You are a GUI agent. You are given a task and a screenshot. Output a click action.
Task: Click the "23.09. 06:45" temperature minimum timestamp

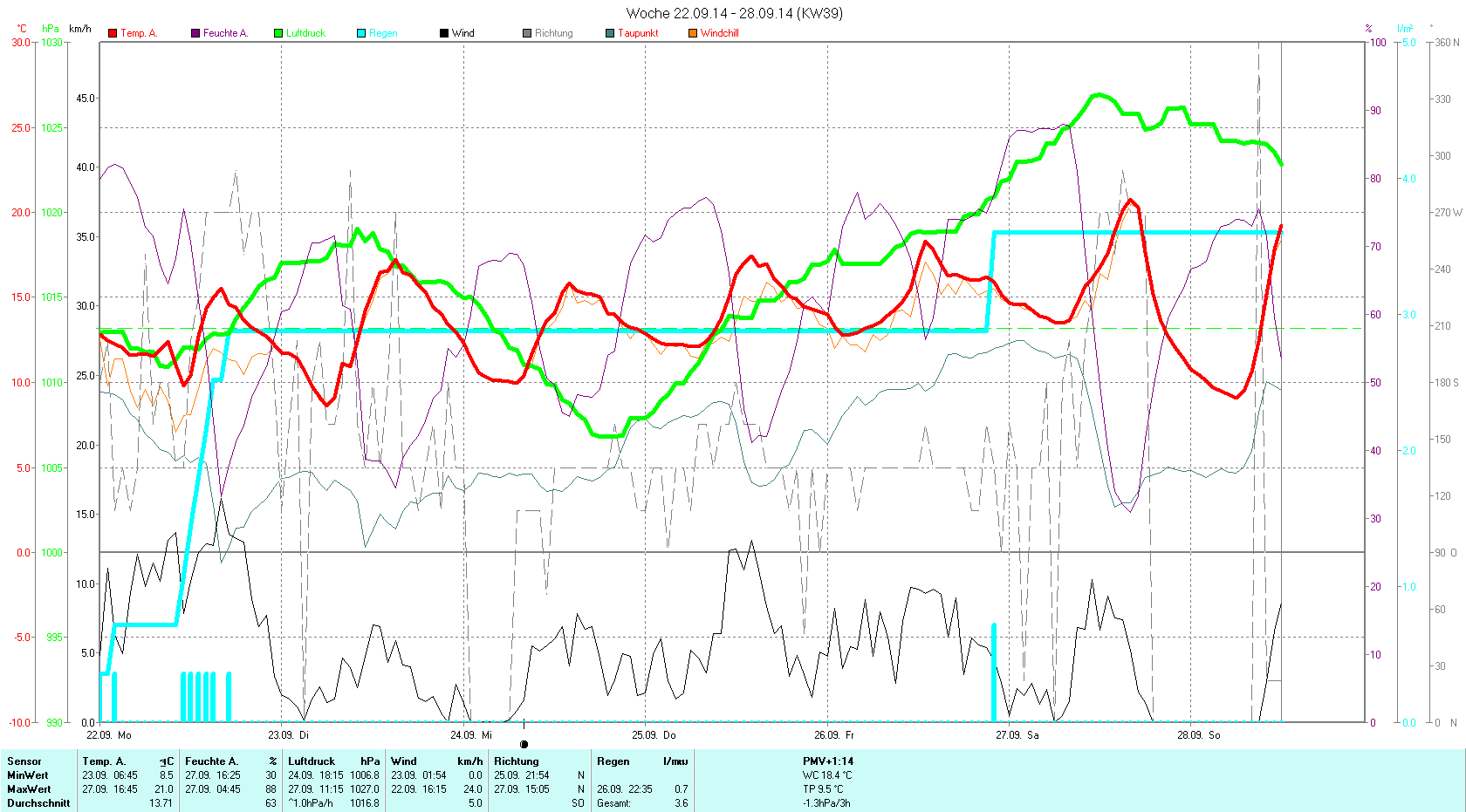click(x=110, y=775)
